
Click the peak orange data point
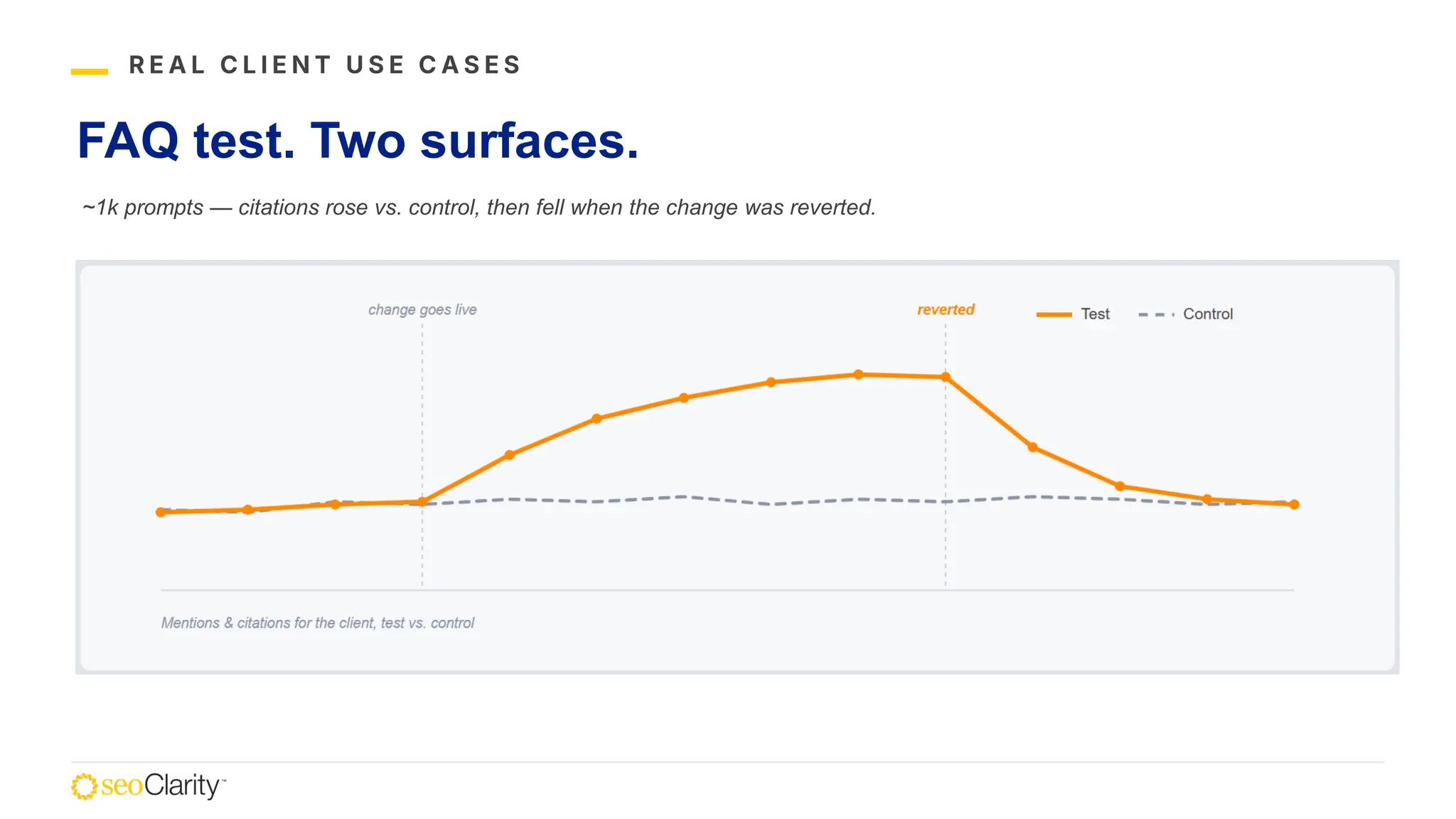point(858,375)
